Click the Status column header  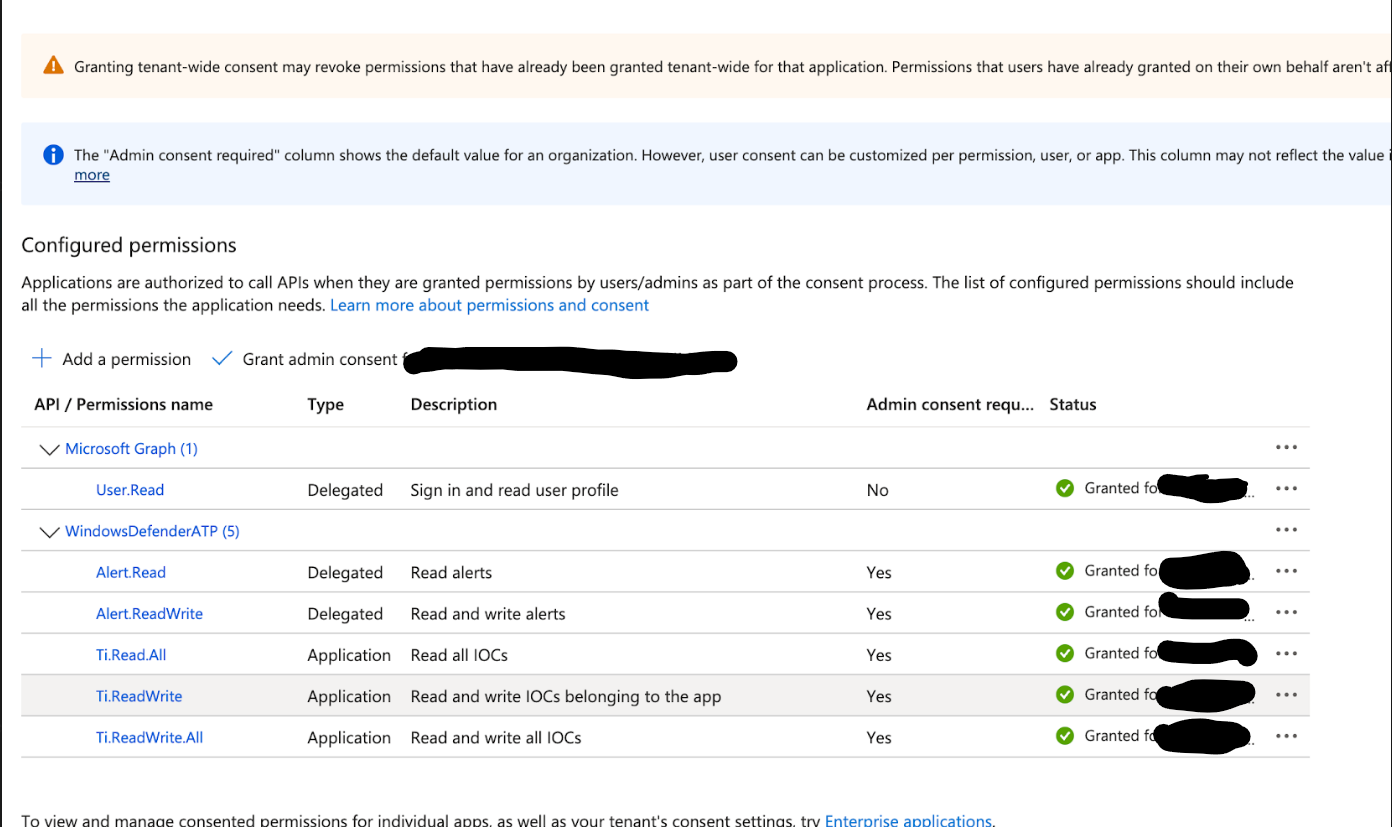pyautogui.click(x=1072, y=404)
